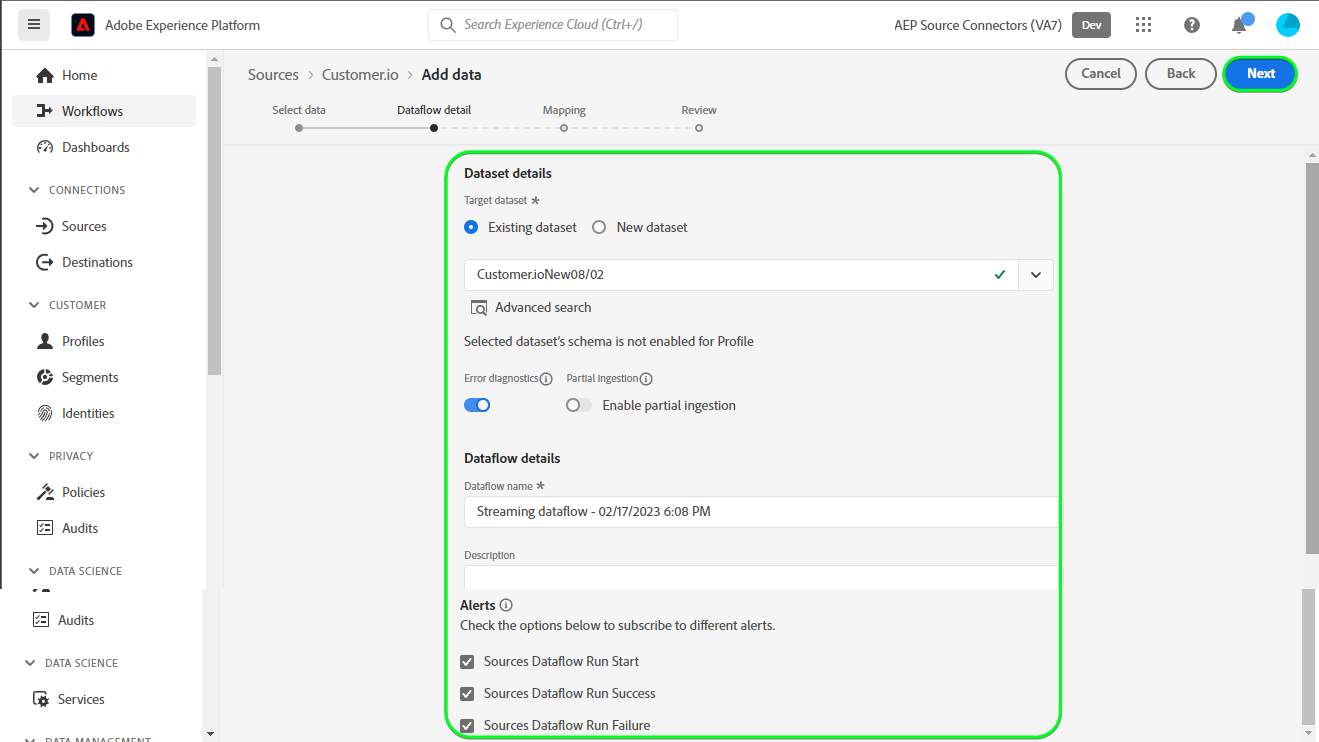Screen dimensions: 1319x742
Task: Uncheck Sources Dataflow Run Start alert
Action: point(467,662)
